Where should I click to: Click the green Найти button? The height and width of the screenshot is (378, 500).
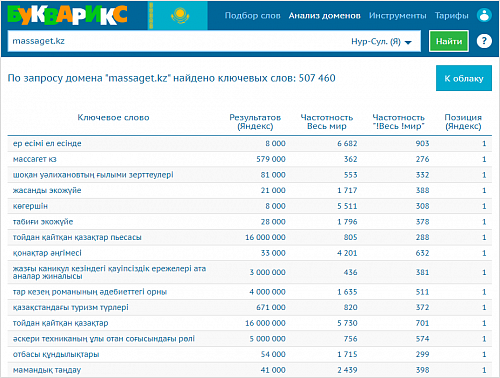point(449,41)
